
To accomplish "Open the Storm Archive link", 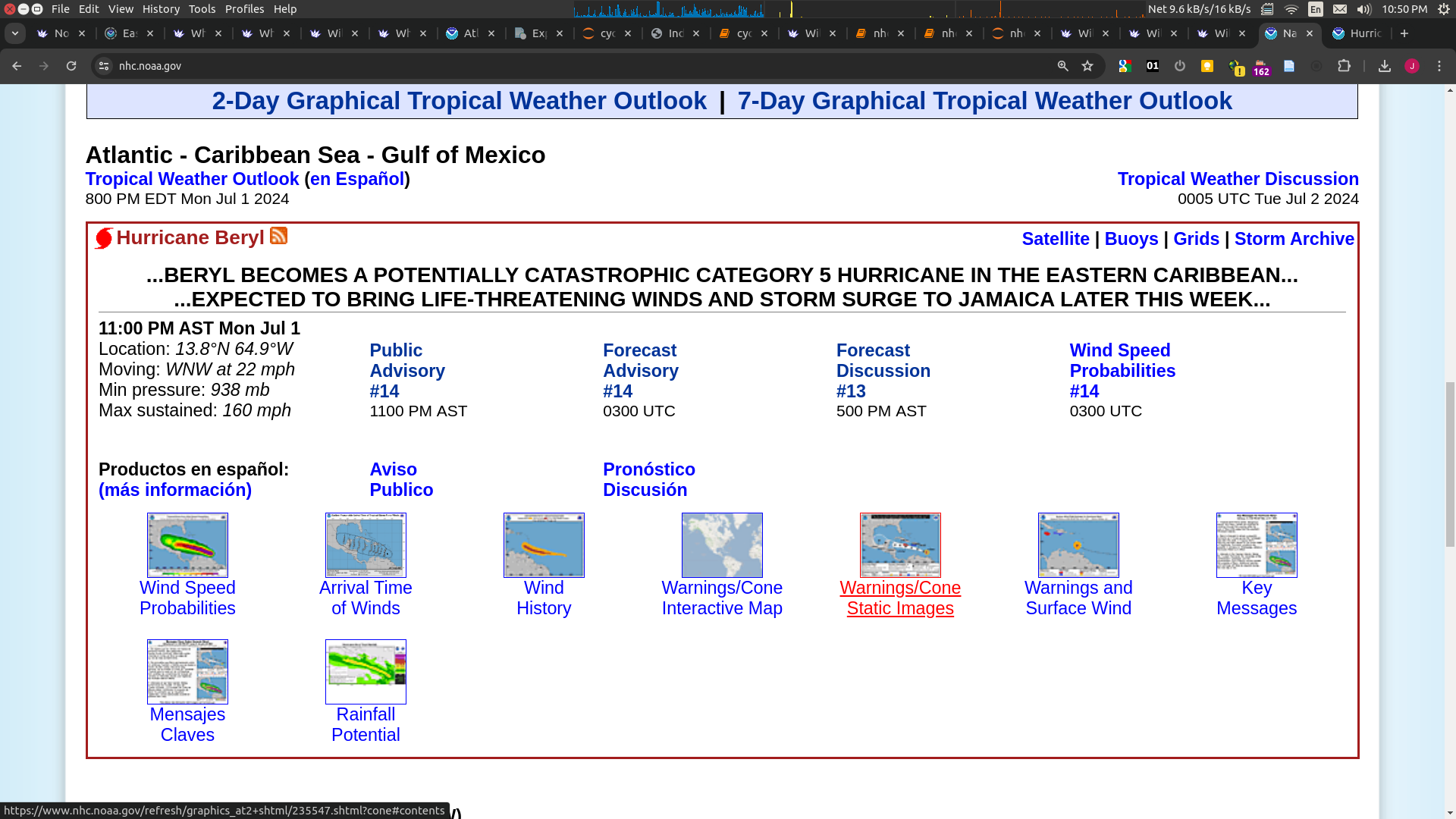I will [x=1294, y=239].
